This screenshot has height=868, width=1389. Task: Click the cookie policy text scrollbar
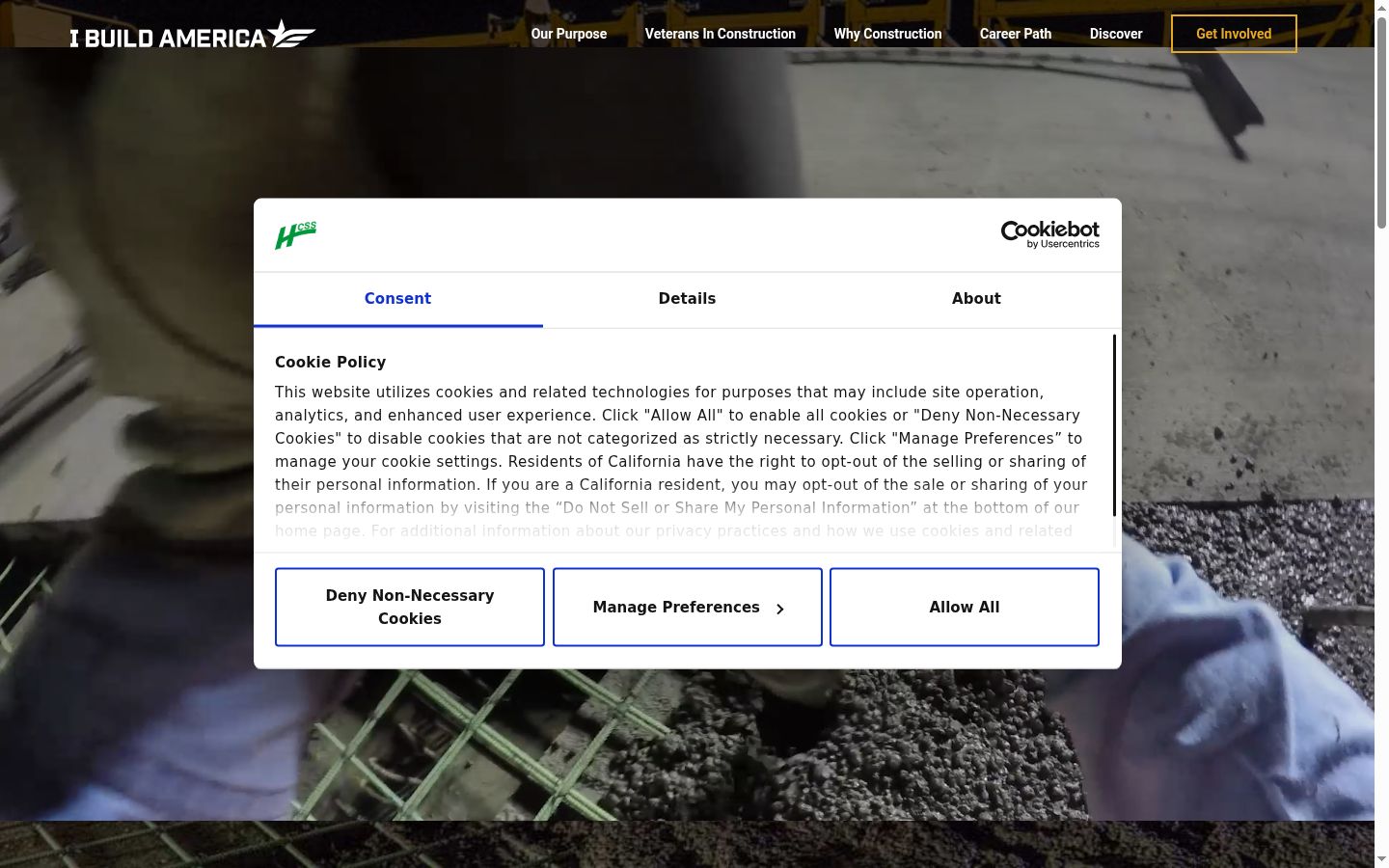[1114, 425]
